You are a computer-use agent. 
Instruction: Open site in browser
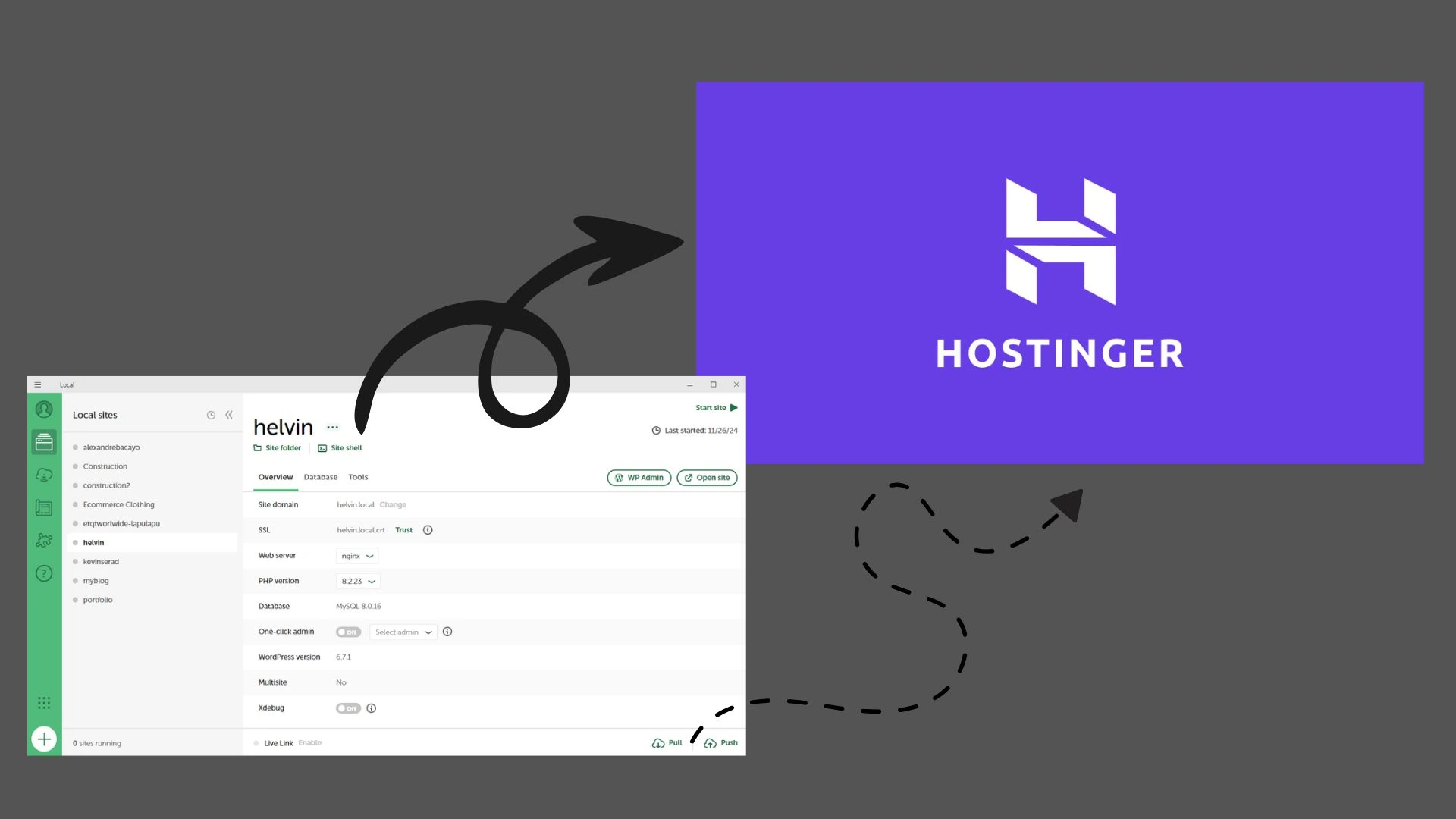click(706, 477)
